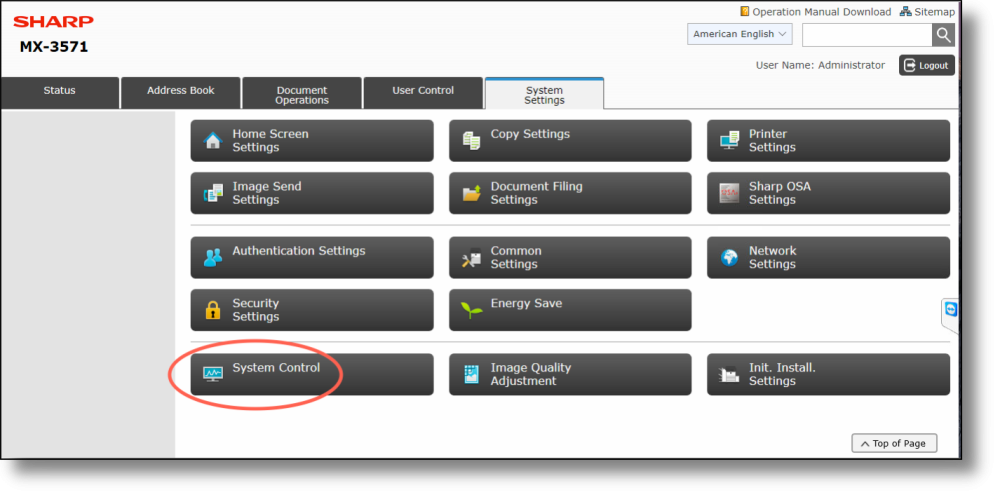Click the orange Operation Manual book icon

(744, 11)
